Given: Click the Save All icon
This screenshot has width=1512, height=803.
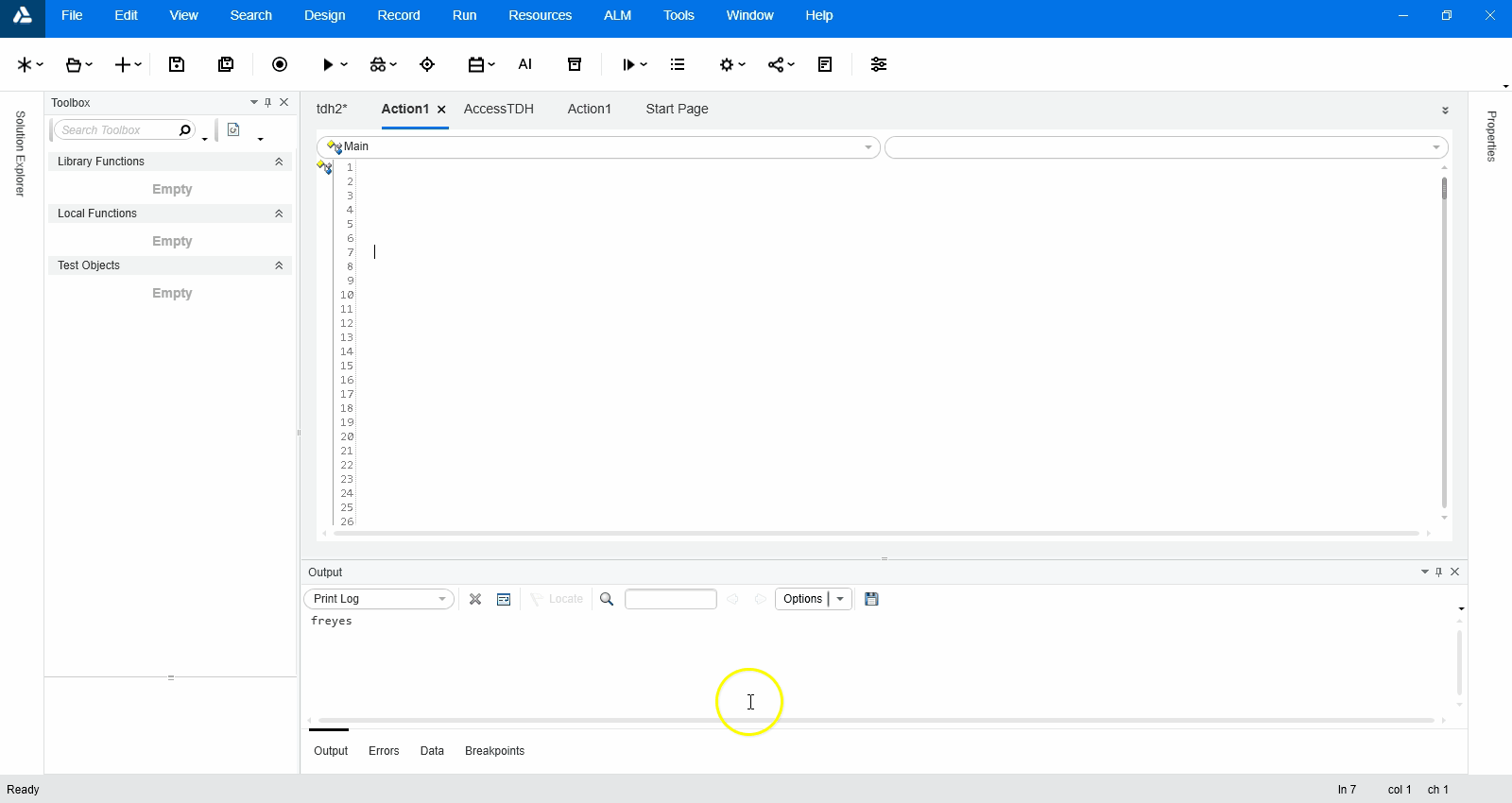Looking at the screenshot, I should [226, 64].
